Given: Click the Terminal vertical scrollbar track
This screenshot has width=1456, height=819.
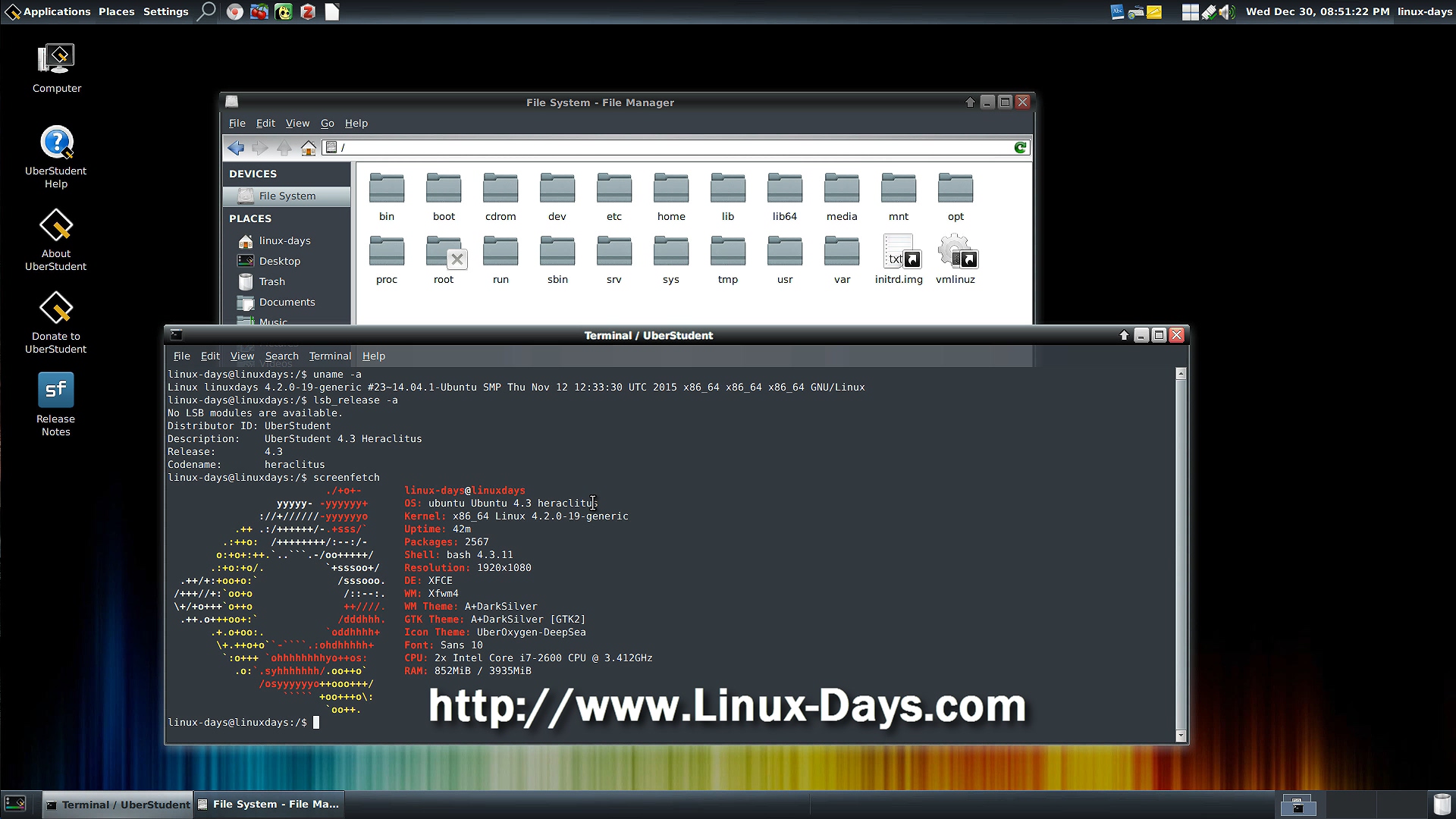Looking at the screenshot, I should point(1181,554).
